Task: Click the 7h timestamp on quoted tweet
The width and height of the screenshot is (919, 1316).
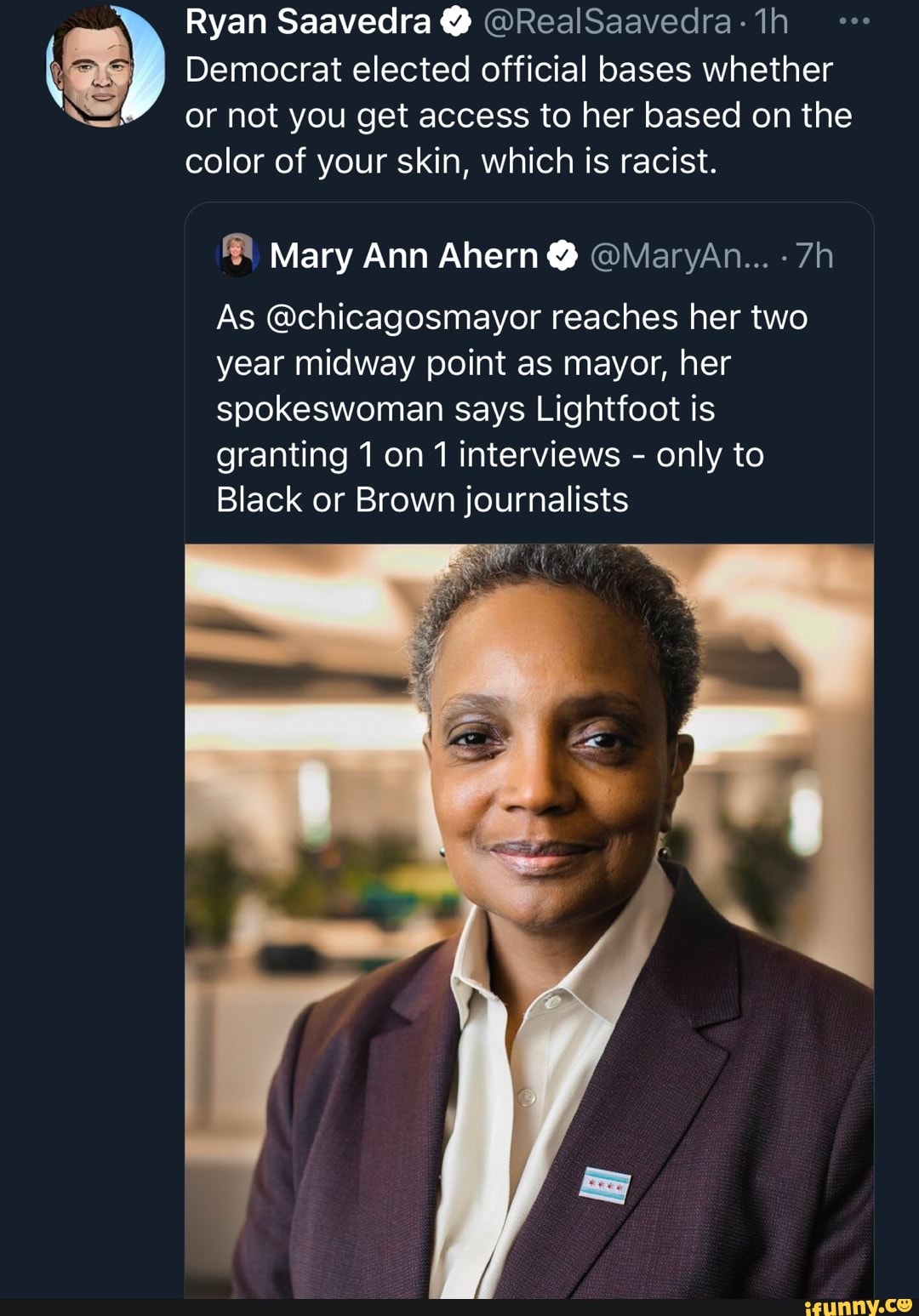Action: (814, 256)
